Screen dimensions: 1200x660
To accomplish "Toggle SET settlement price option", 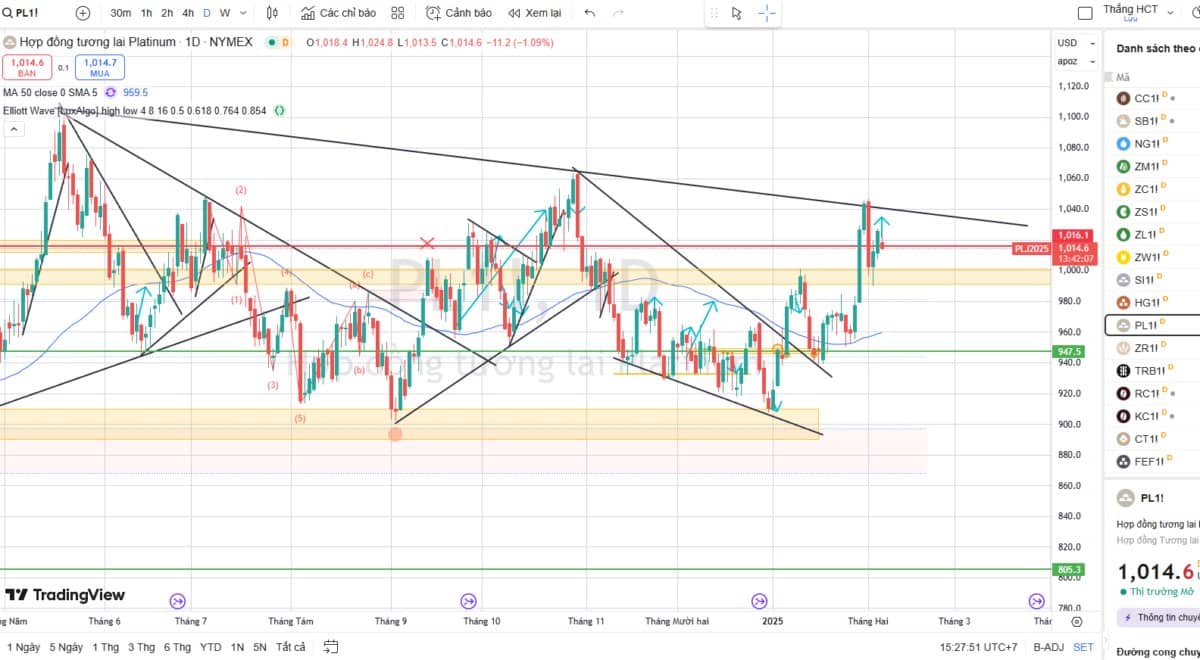I will coord(1083,647).
